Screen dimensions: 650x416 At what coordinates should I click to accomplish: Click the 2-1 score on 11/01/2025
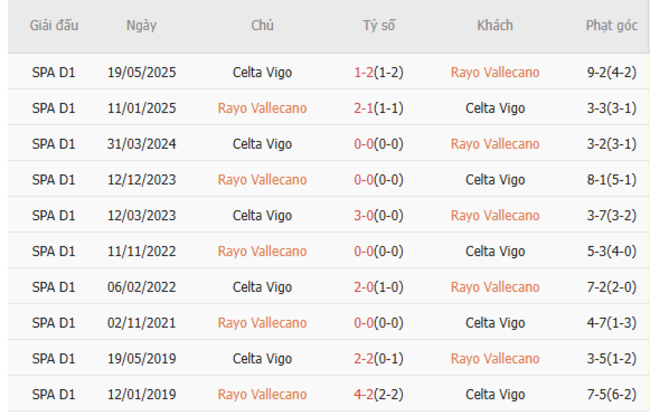tap(364, 108)
